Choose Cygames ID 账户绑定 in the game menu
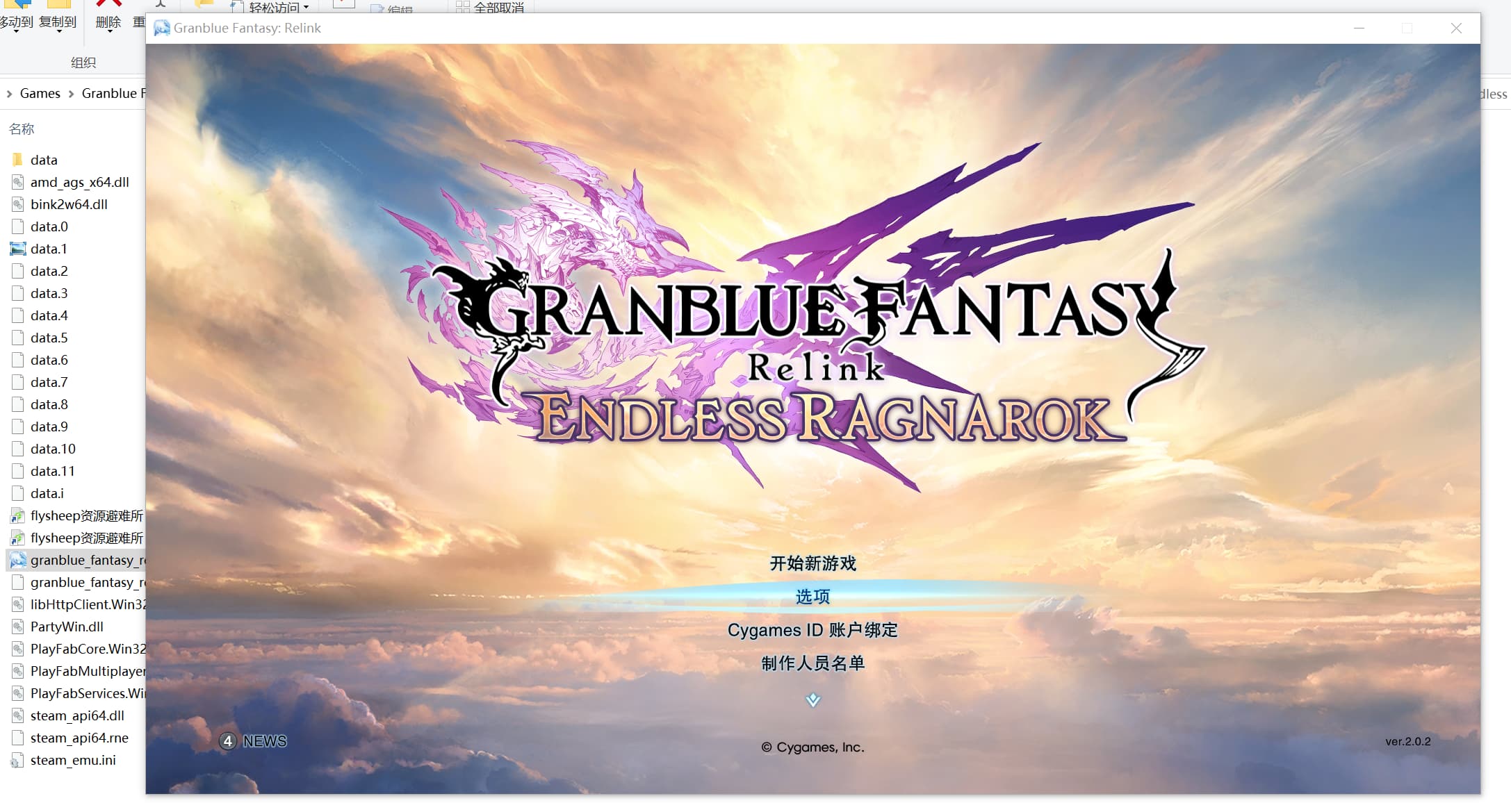 coord(812,630)
